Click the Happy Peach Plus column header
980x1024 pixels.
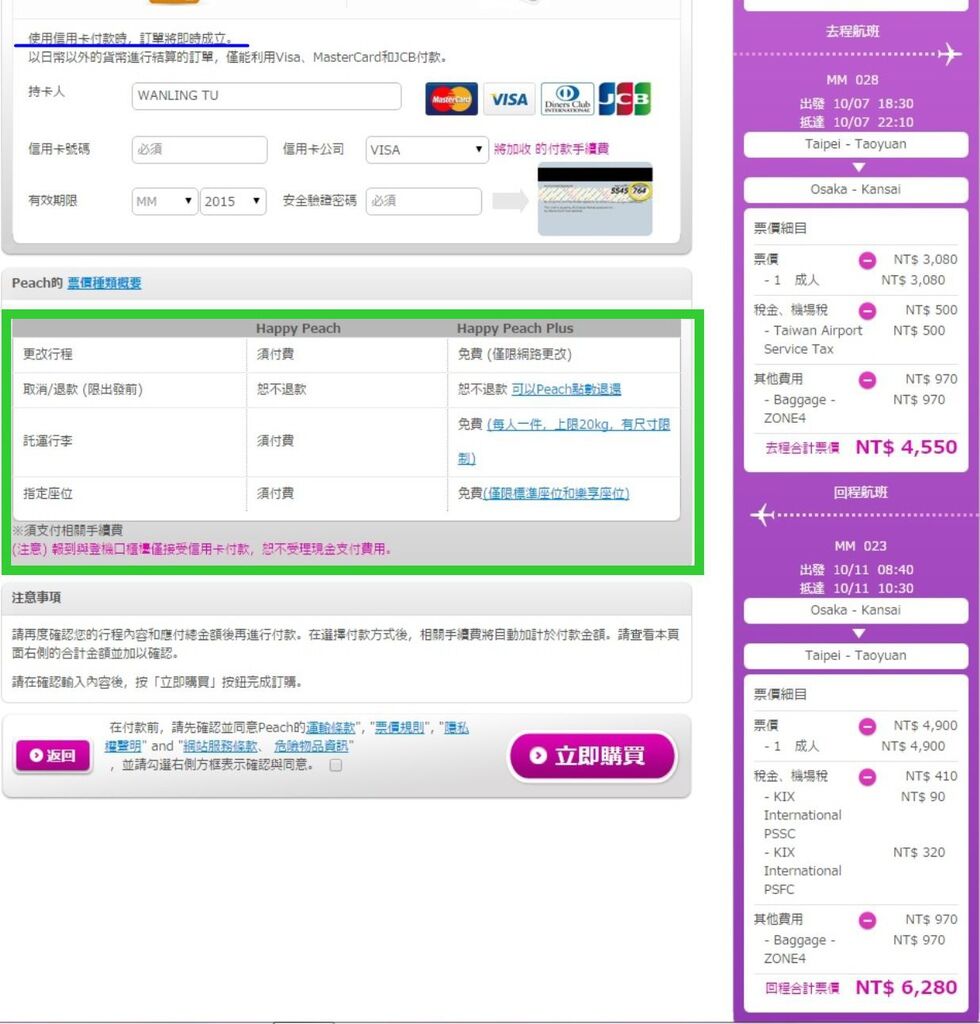(x=515, y=328)
